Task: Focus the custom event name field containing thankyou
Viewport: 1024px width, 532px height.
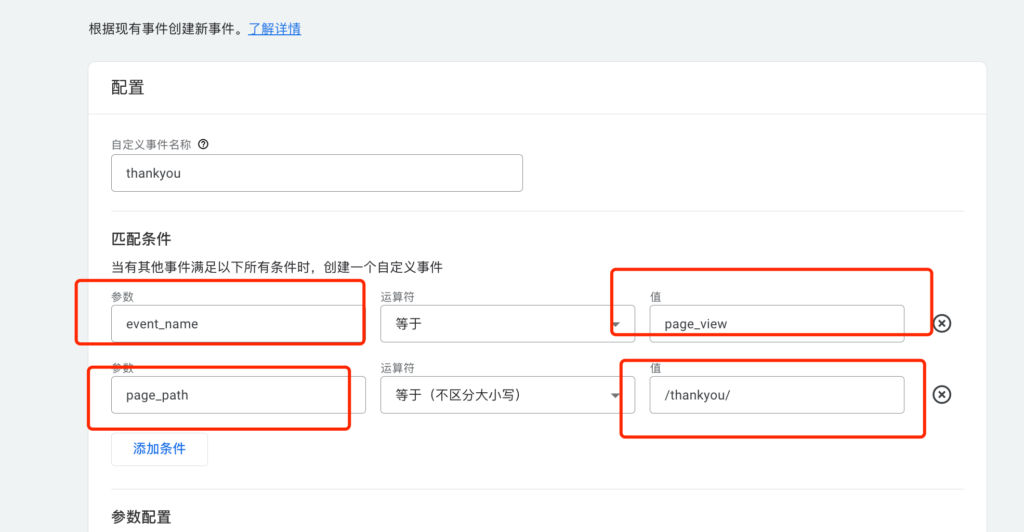Action: (317, 173)
